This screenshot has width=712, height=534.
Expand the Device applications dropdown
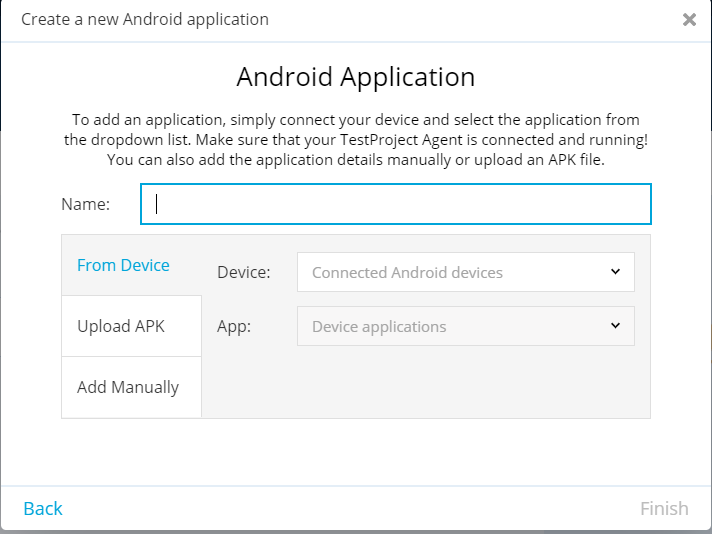(465, 326)
